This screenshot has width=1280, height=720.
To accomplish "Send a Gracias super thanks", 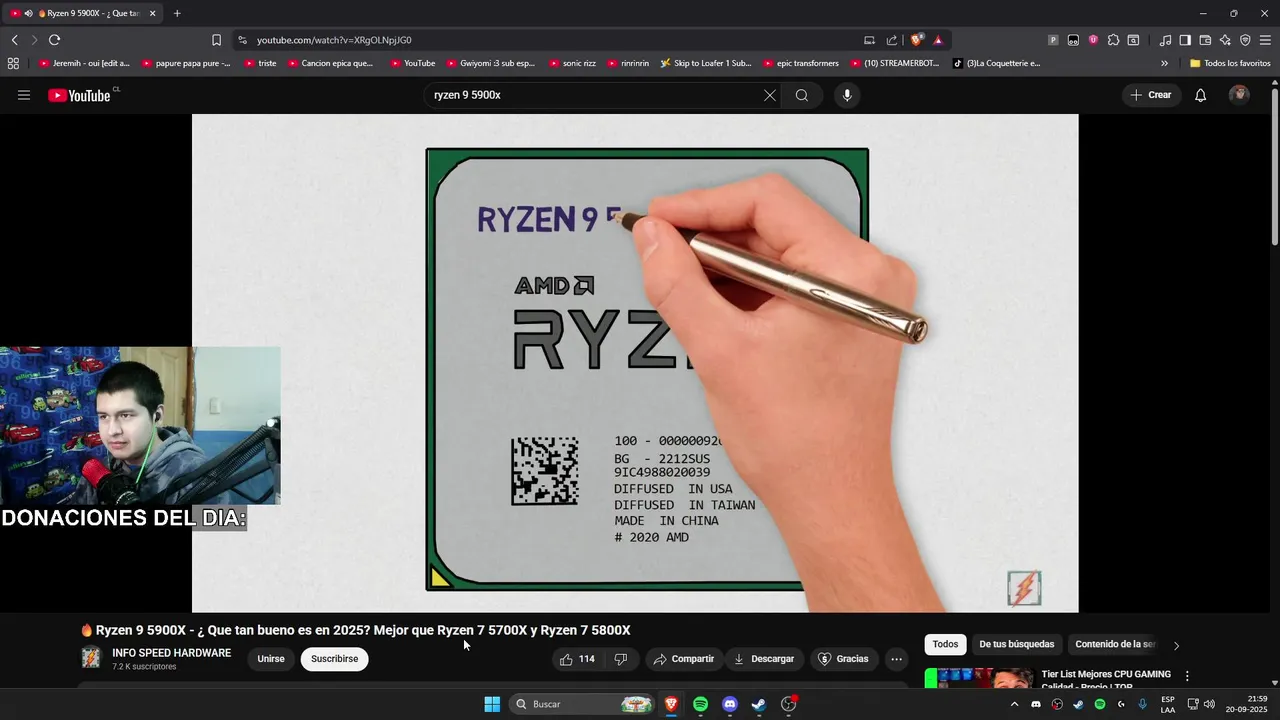I will point(842,659).
